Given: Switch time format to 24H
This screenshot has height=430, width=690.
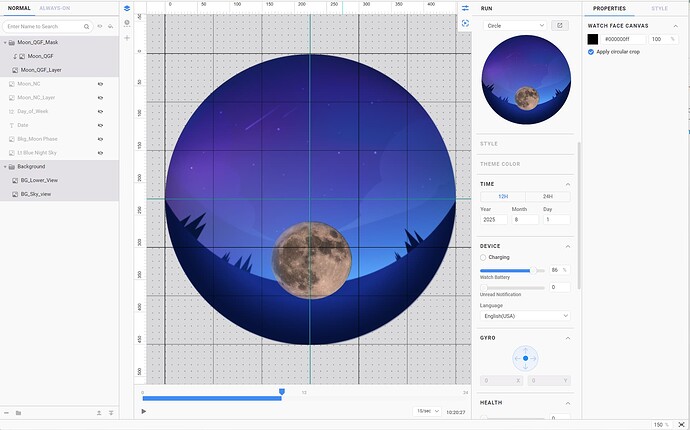Looking at the screenshot, I should tap(548, 197).
